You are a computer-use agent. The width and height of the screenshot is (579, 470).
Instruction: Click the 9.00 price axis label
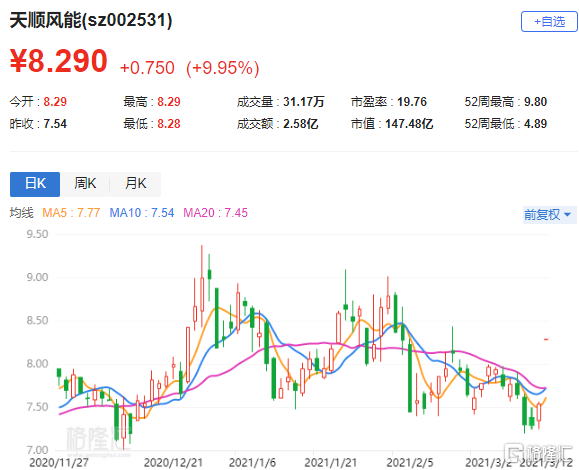coord(37,277)
